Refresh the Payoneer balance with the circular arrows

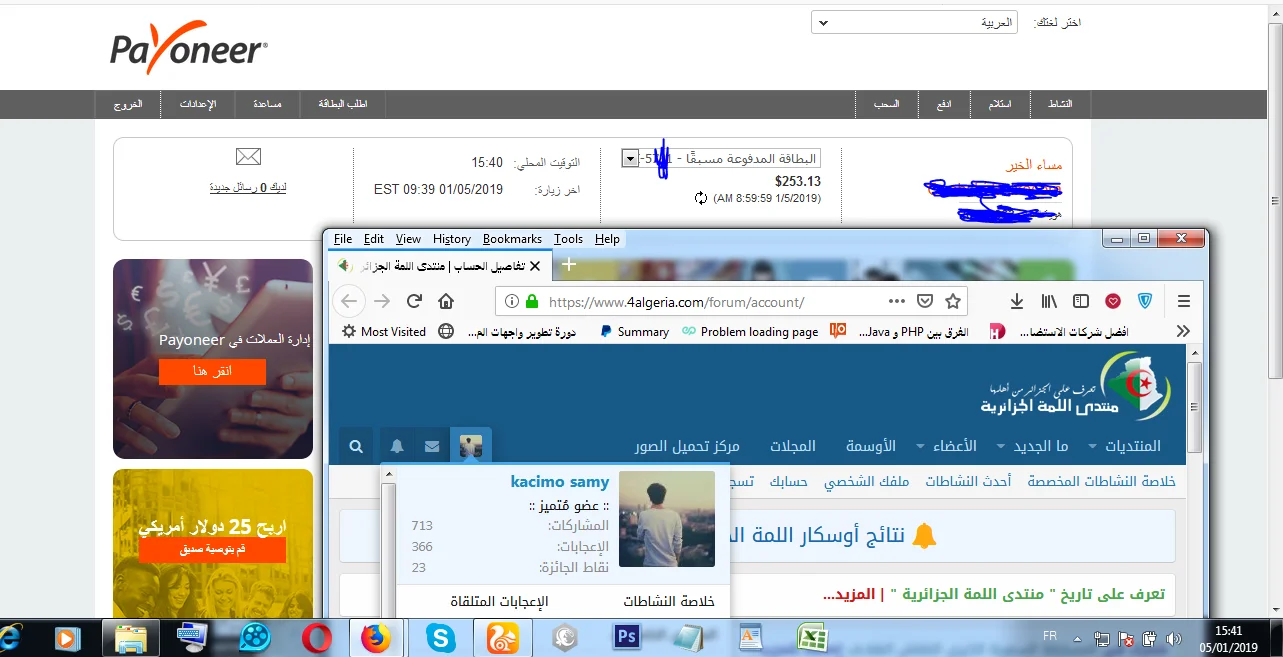pos(701,198)
